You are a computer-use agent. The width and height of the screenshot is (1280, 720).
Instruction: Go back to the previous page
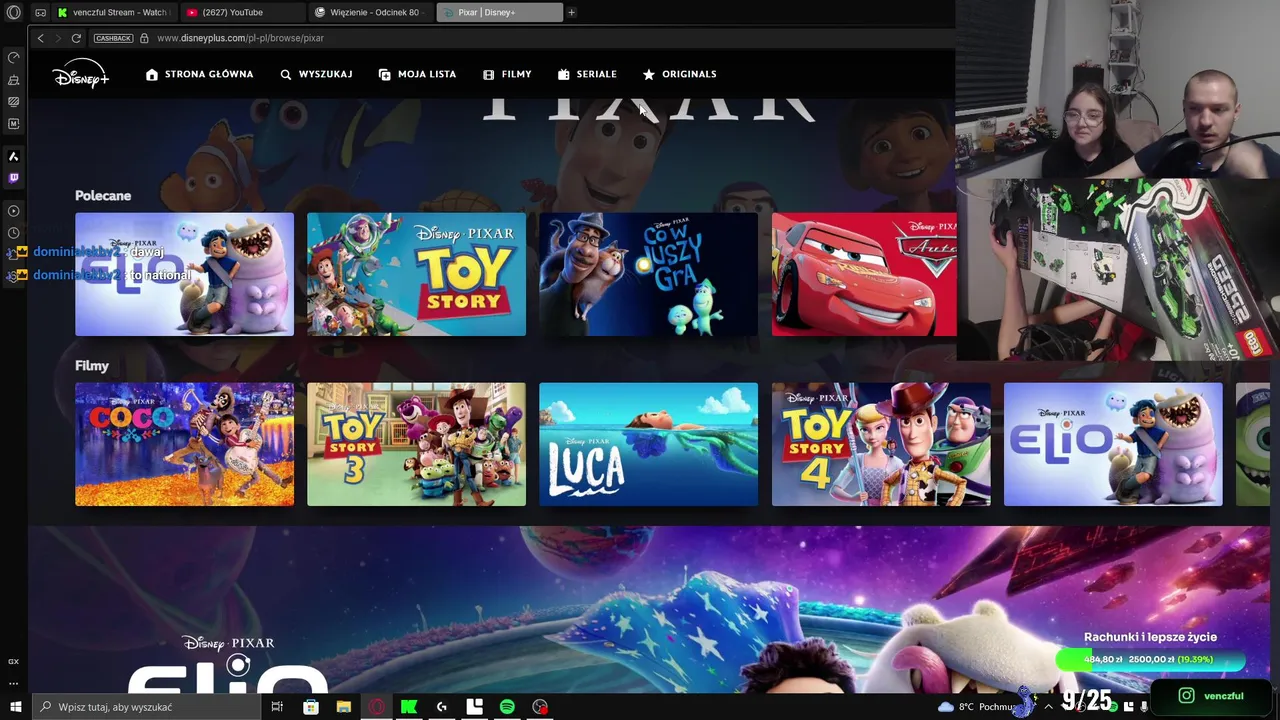click(x=40, y=38)
